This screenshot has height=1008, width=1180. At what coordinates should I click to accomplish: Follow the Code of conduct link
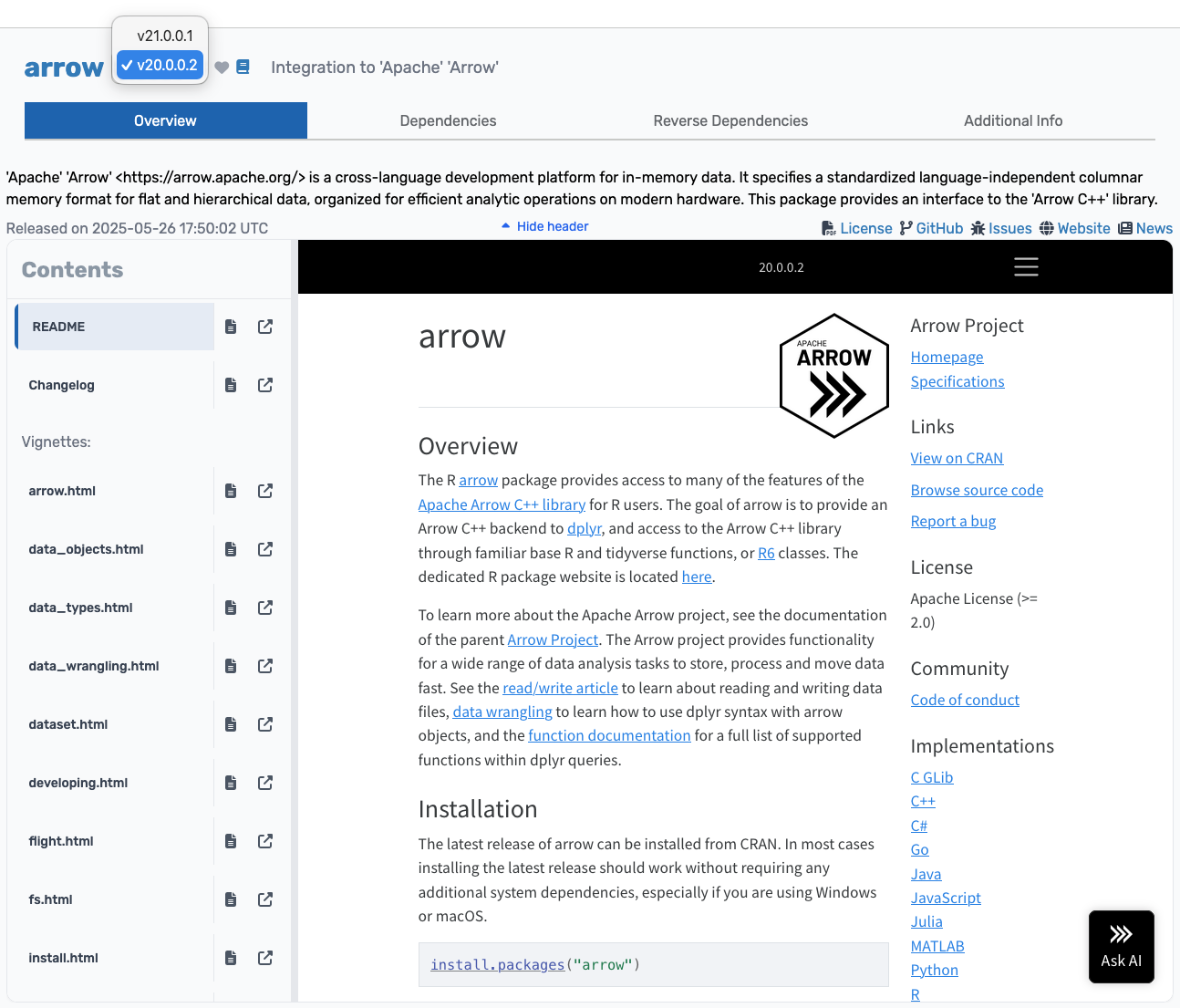tap(965, 700)
